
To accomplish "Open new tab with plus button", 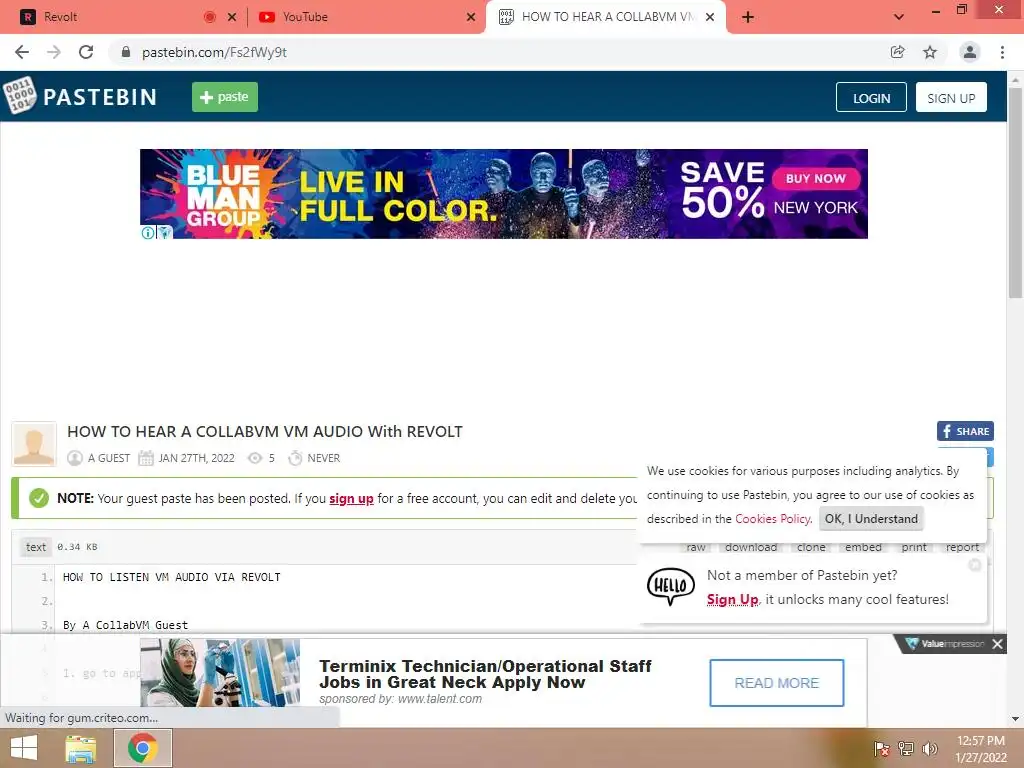I will [748, 17].
